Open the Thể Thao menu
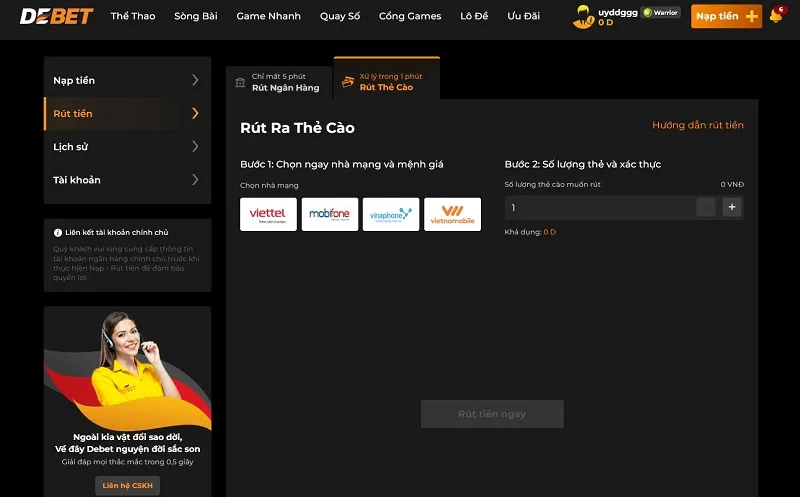The height and width of the screenshot is (497, 800). pos(133,16)
